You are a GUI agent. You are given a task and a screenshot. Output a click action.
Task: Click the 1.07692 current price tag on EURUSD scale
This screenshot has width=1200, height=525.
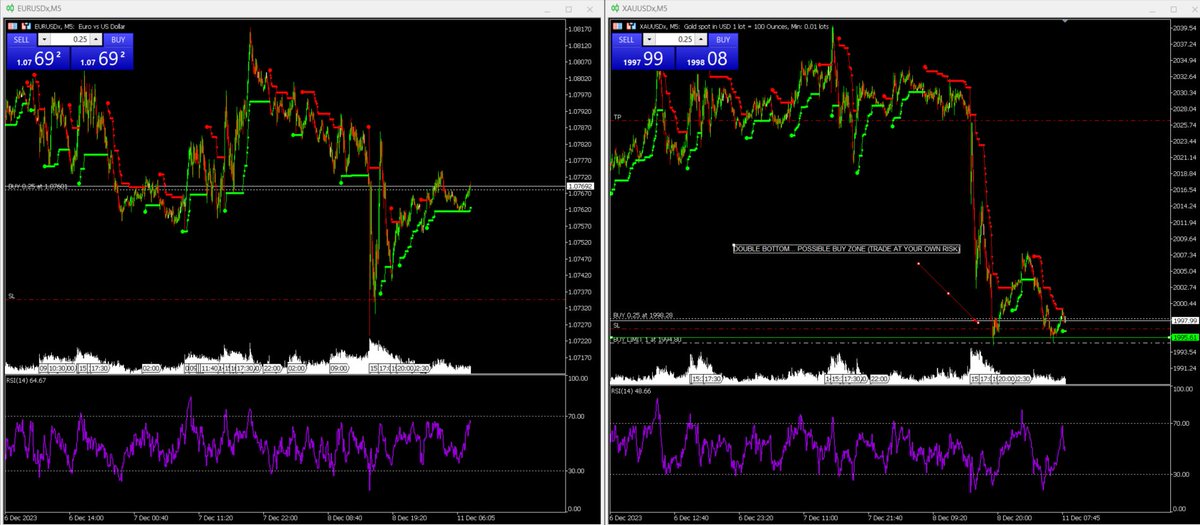[x=580, y=186]
